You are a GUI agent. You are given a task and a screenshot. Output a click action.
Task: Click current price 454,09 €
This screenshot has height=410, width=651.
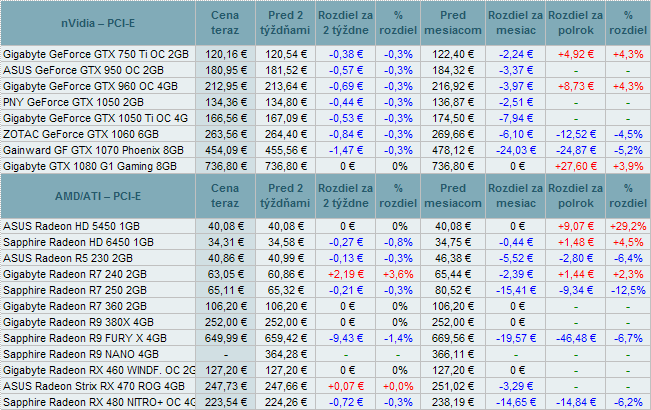(x=225, y=150)
